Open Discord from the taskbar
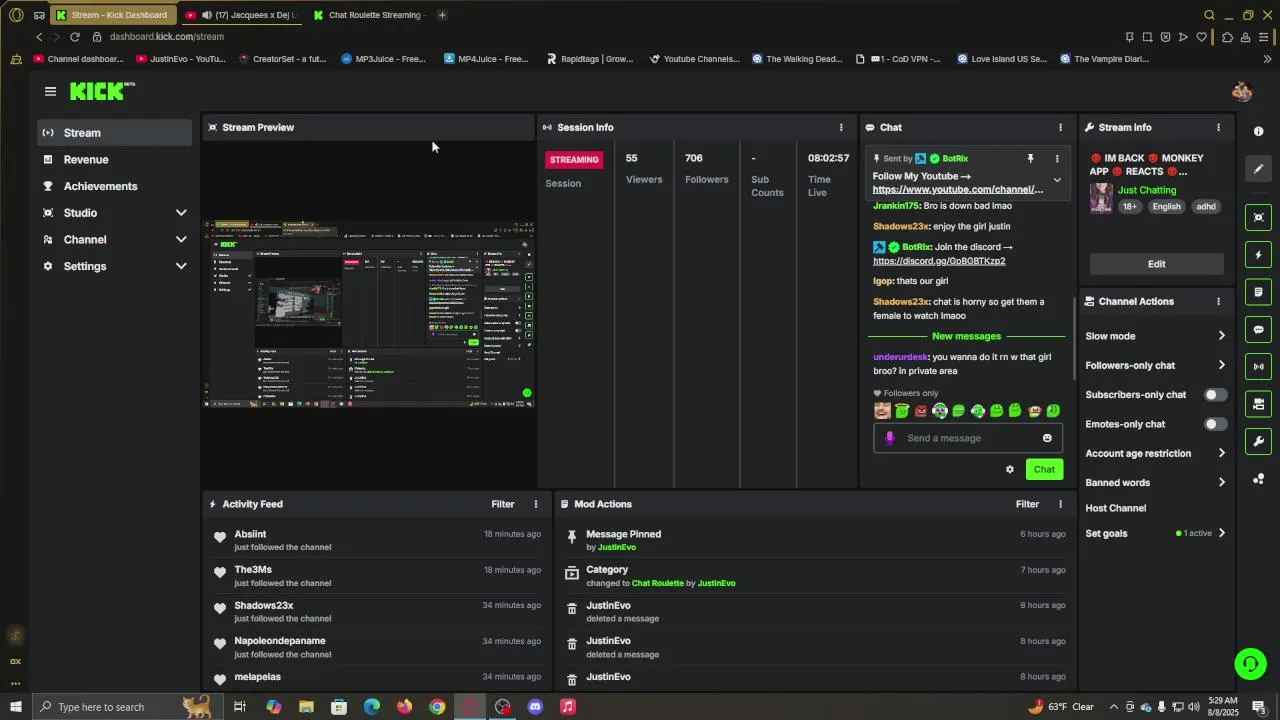 pos(535,707)
